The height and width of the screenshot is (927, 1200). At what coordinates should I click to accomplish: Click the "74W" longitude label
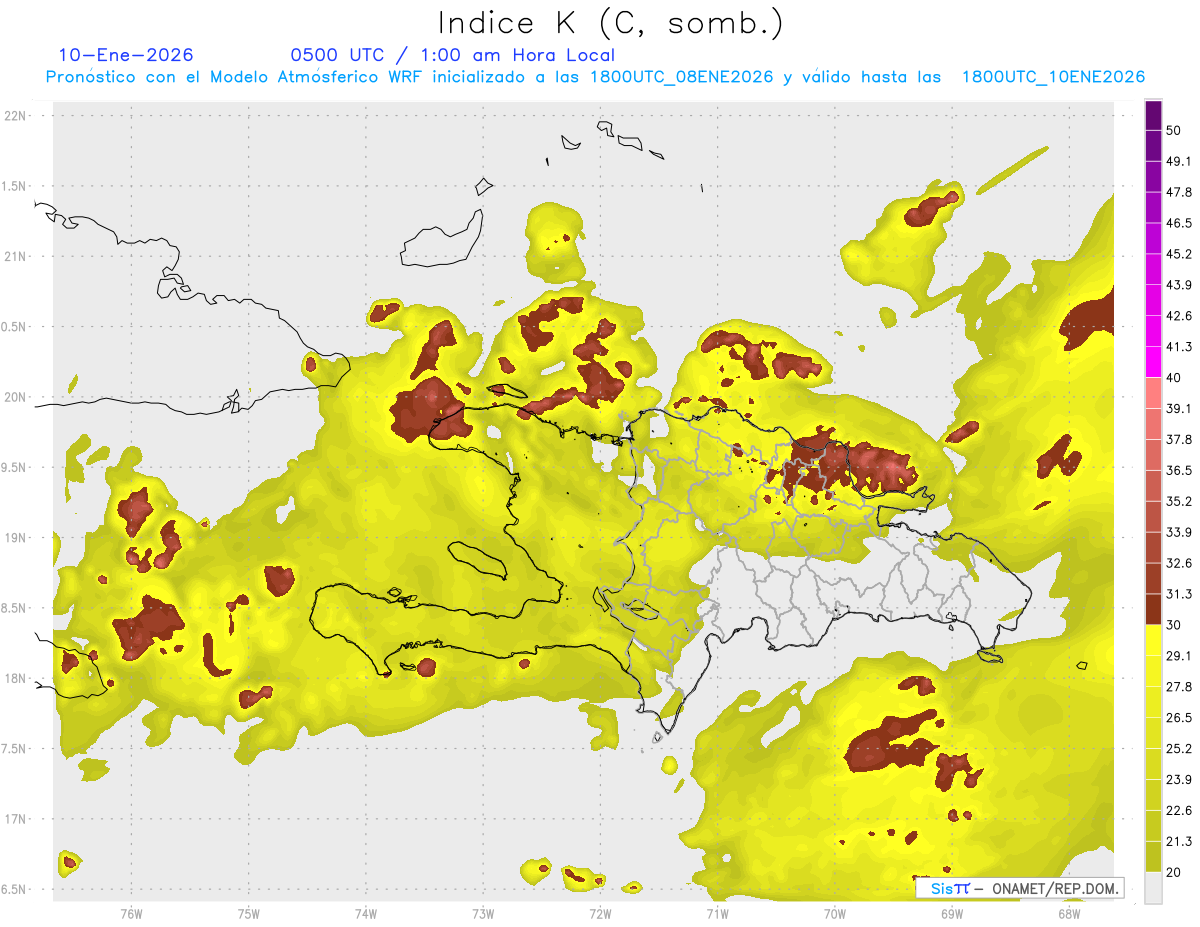365,914
